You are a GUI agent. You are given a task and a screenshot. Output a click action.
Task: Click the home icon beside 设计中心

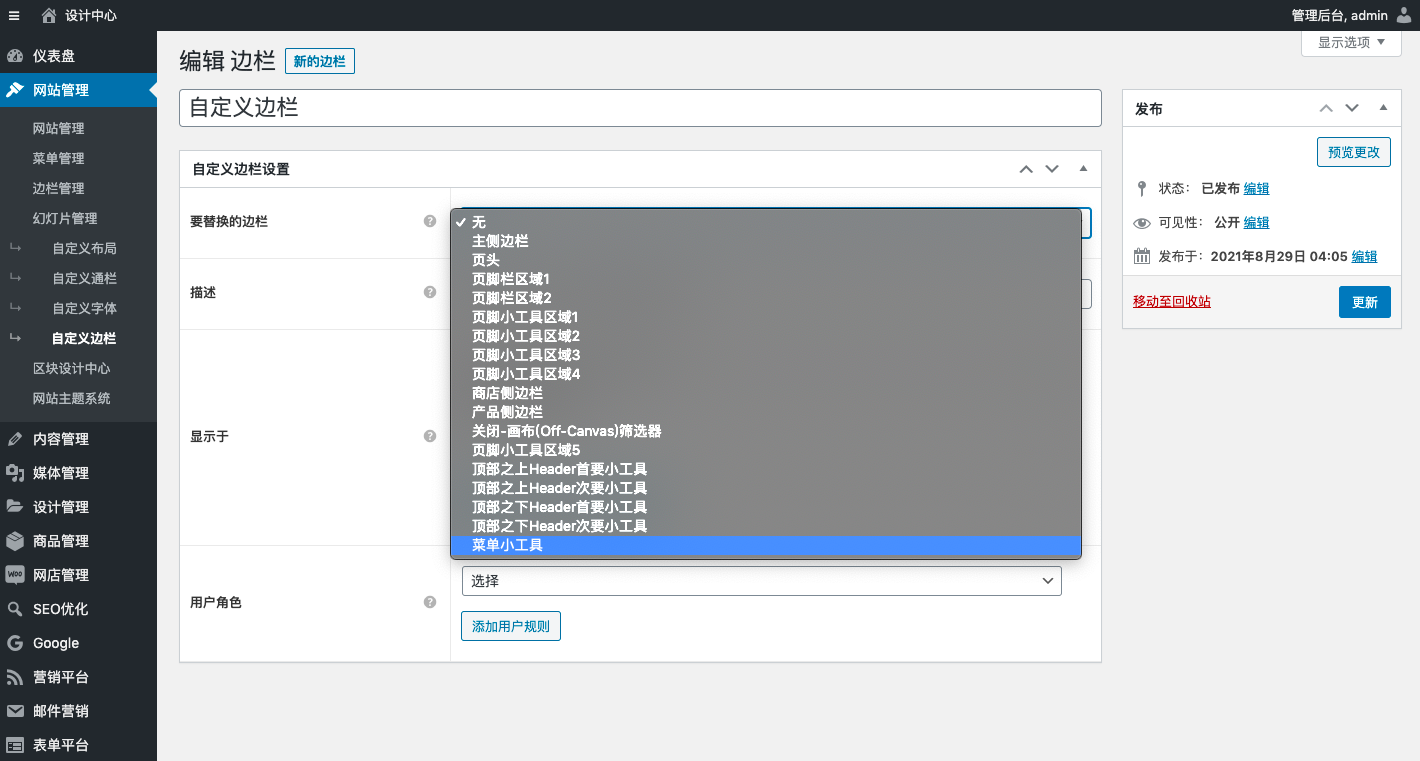49,15
